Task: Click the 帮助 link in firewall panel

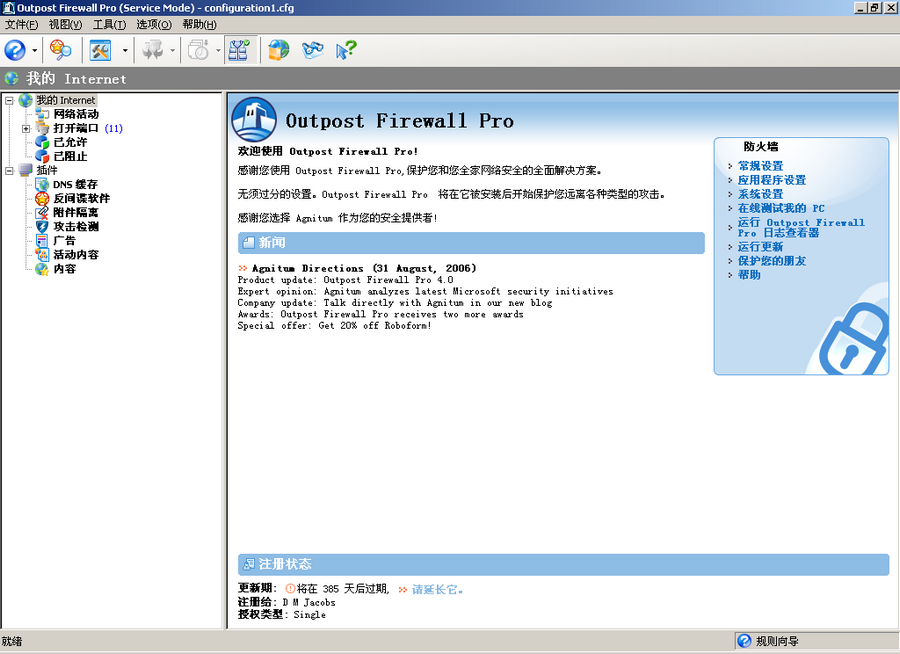Action: click(749, 275)
